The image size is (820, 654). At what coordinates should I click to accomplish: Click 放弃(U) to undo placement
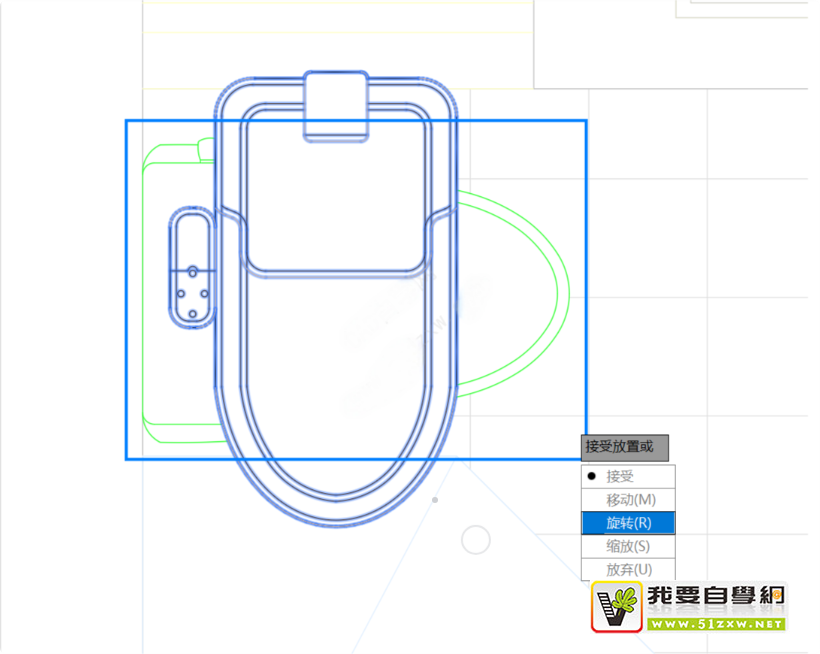point(628,569)
